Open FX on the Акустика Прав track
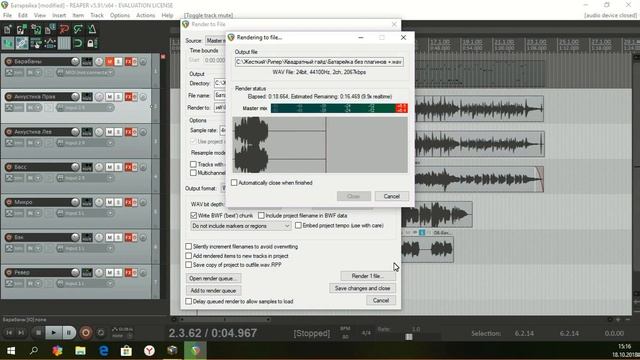The height and width of the screenshot is (360, 640). tap(129, 97)
